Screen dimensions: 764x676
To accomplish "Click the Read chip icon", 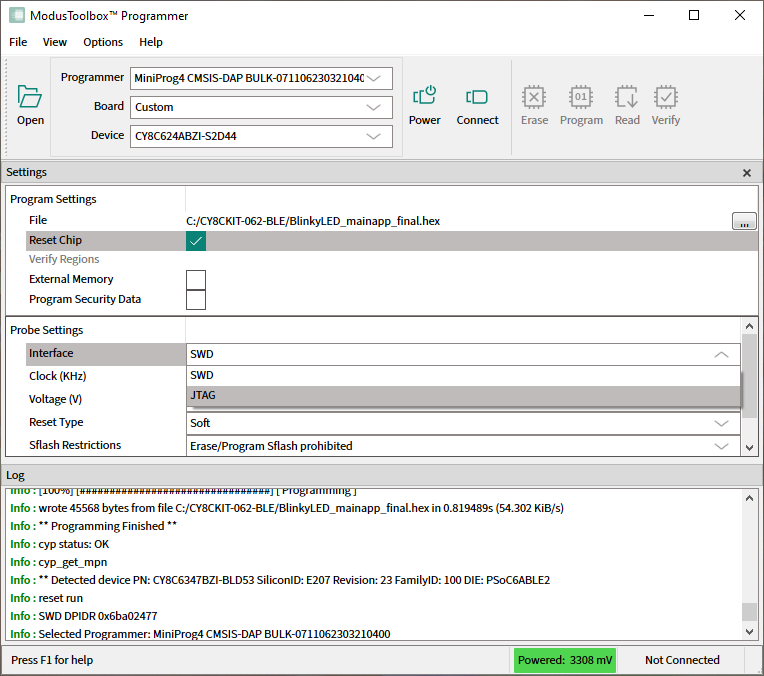I will coord(627,97).
